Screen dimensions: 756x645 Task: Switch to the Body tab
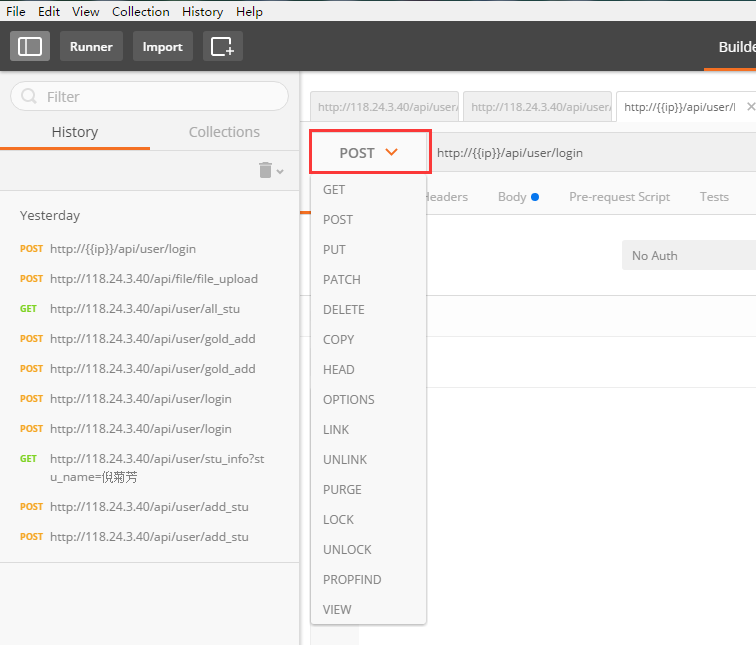click(x=512, y=197)
